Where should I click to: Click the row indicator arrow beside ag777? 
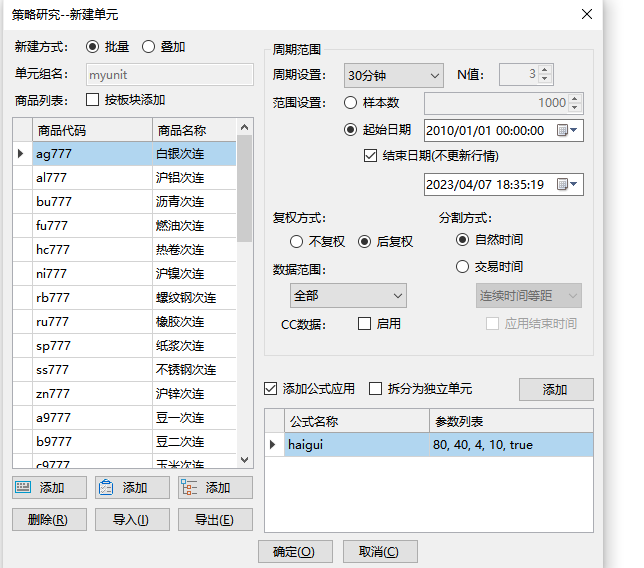coord(21,154)
